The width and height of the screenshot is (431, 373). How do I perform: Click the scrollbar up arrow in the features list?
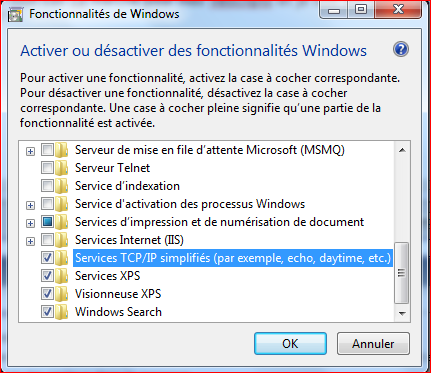[402, 150]
